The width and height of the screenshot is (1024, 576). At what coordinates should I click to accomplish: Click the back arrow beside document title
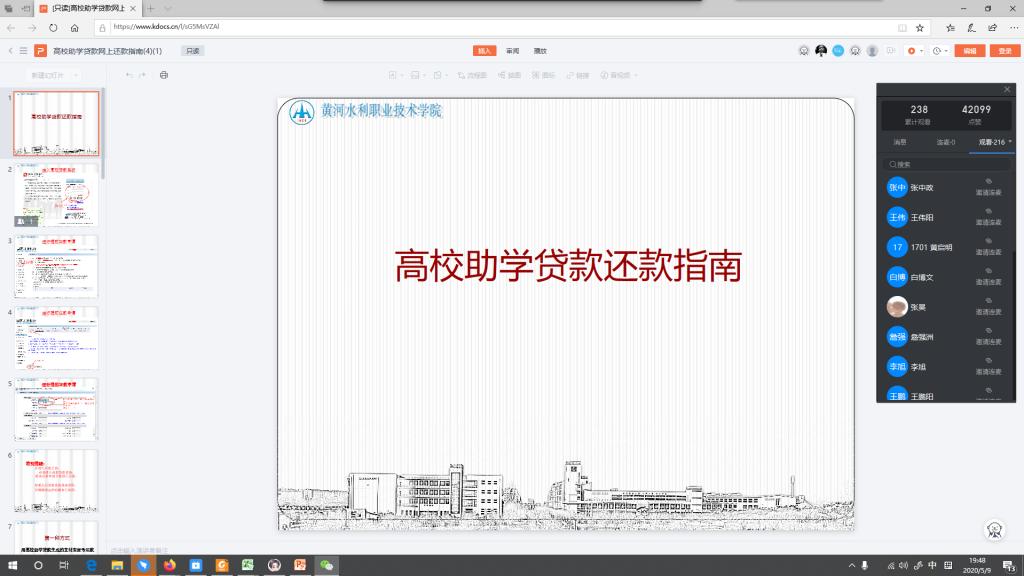pos(10,50)
